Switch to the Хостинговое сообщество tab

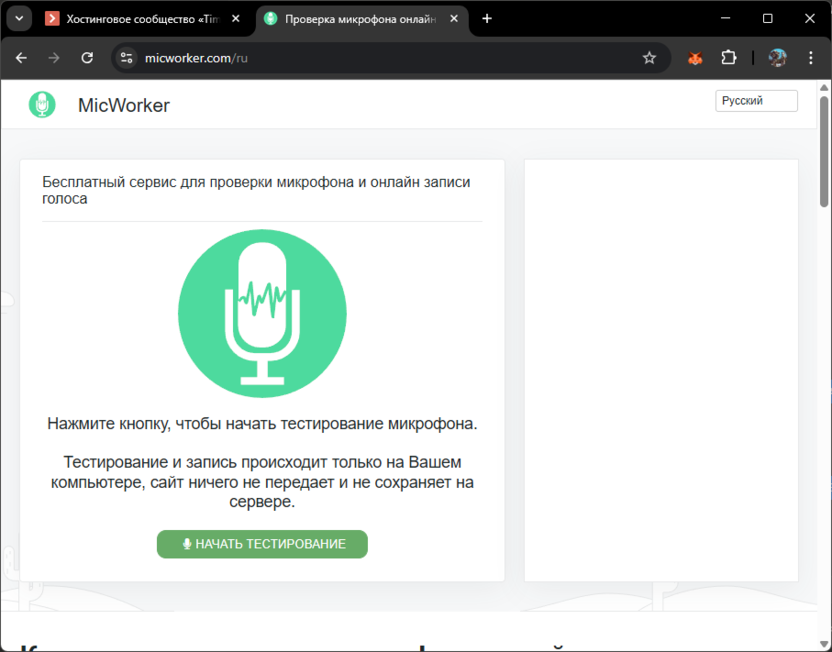pos(143,19)
